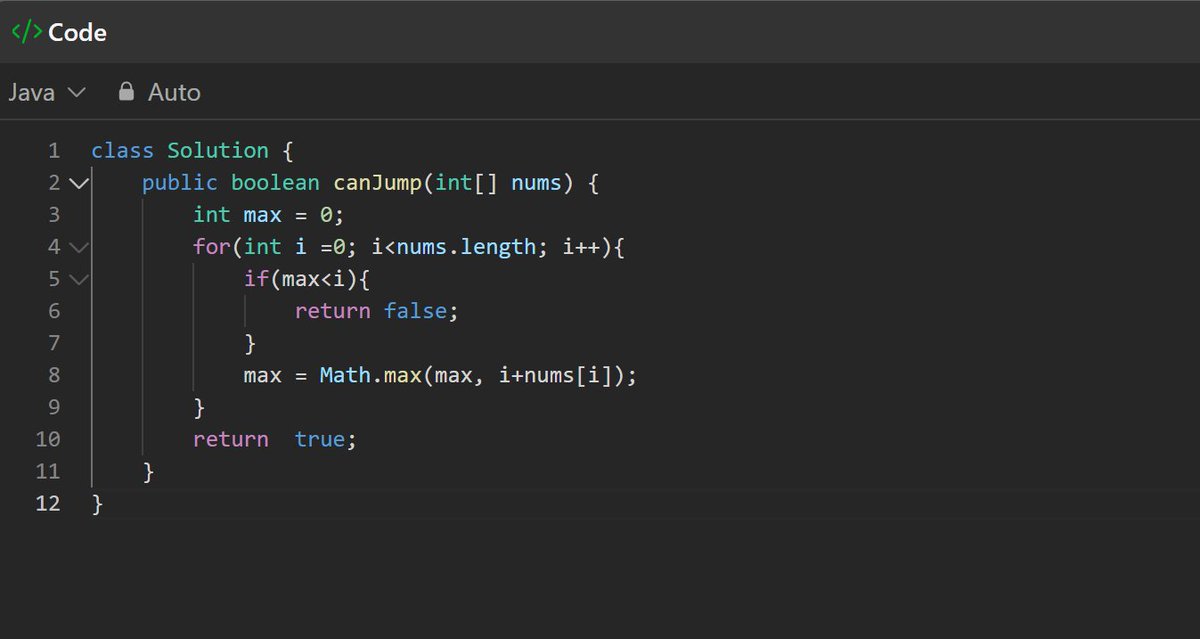Click line number 3 in the gutter
This screenshot has width=1200, height=639.
coord(54,215)
